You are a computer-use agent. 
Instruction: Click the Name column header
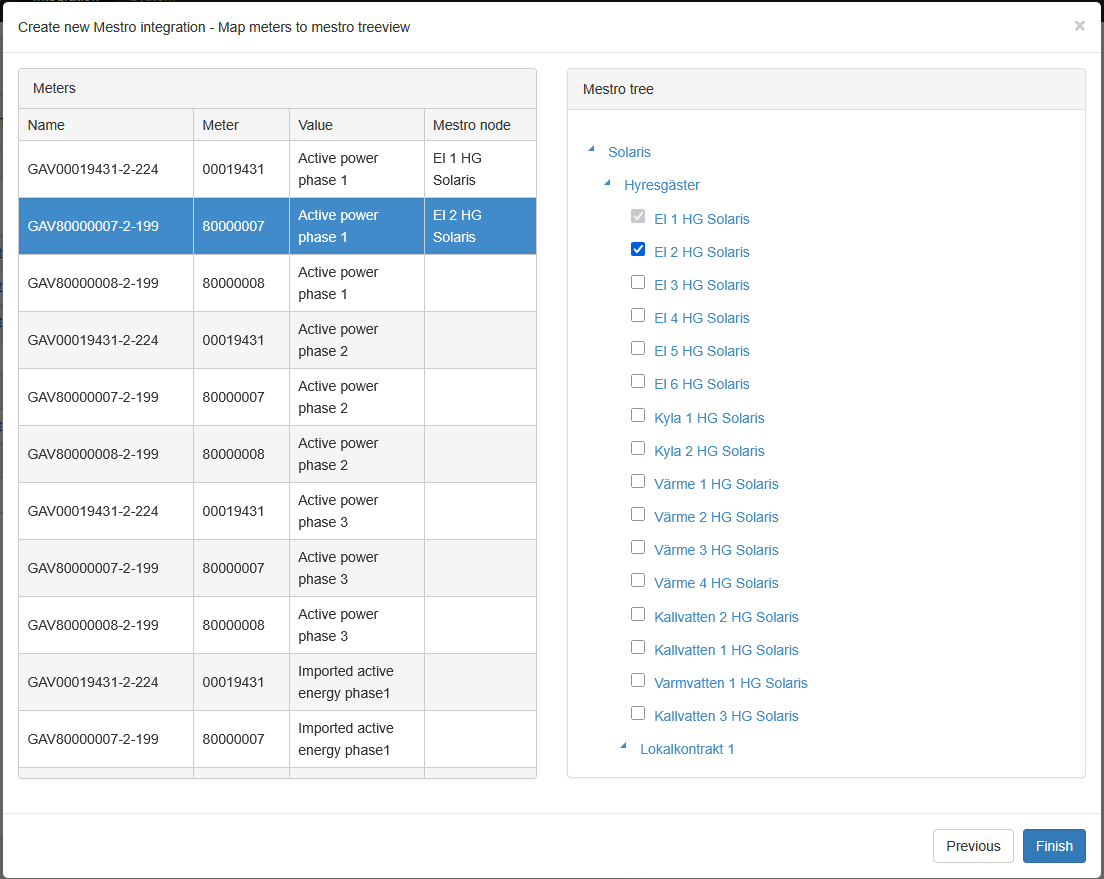(x=106, y=125)
